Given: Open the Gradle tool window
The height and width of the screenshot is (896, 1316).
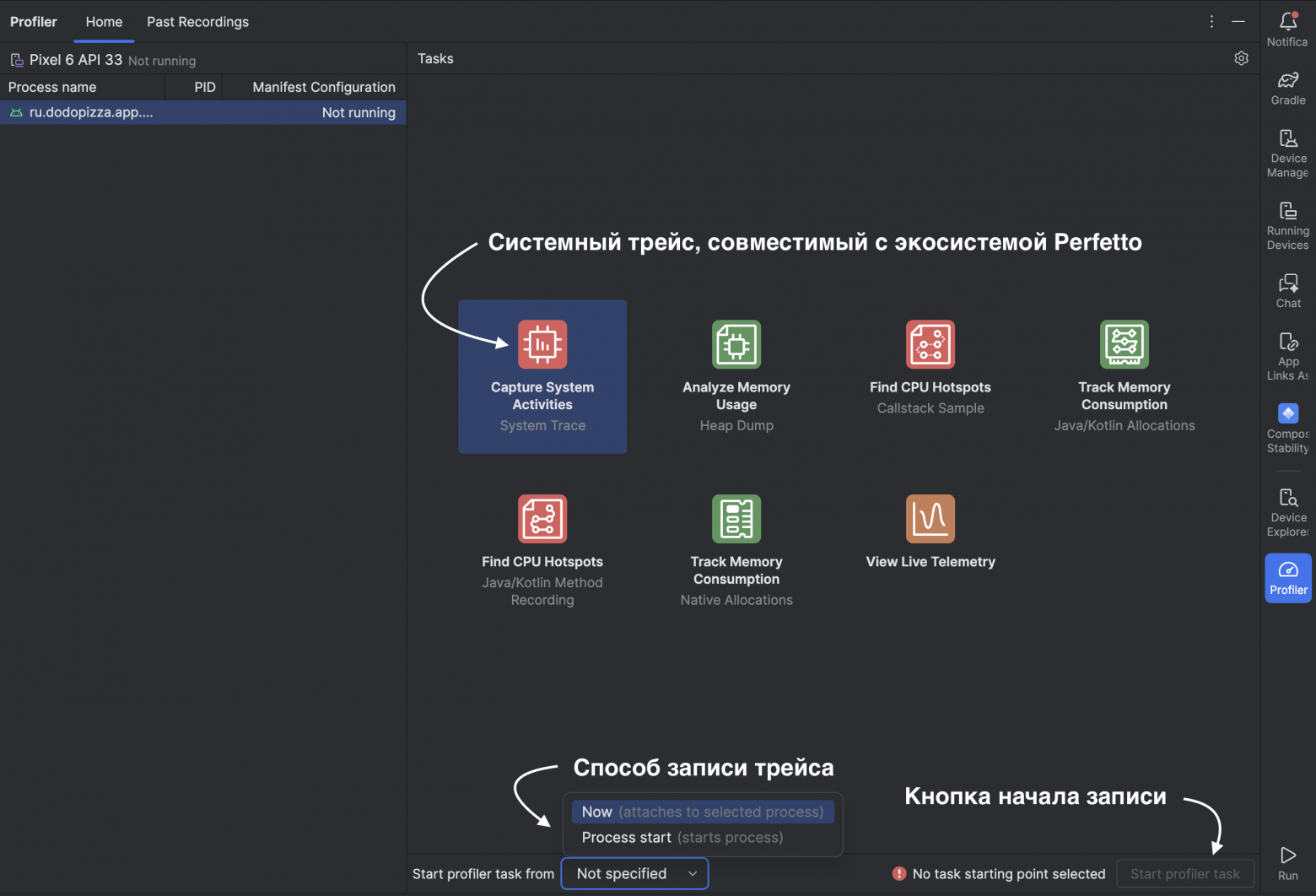Looking at the screenshot, I should (1287, 88).
